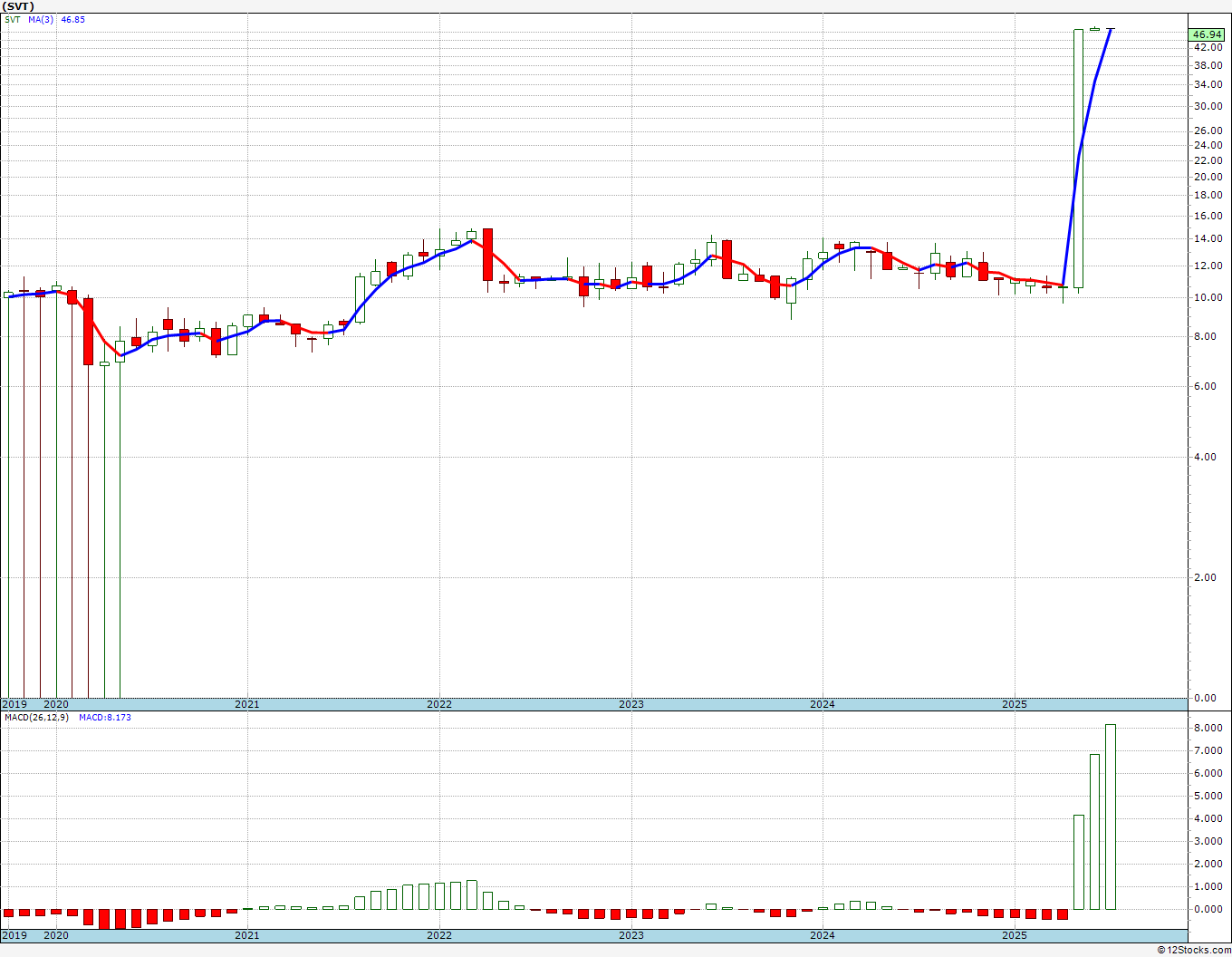The image size is (1232, 957).
Task: Click the 46.94 current price tag
Action: point(1208,34)
